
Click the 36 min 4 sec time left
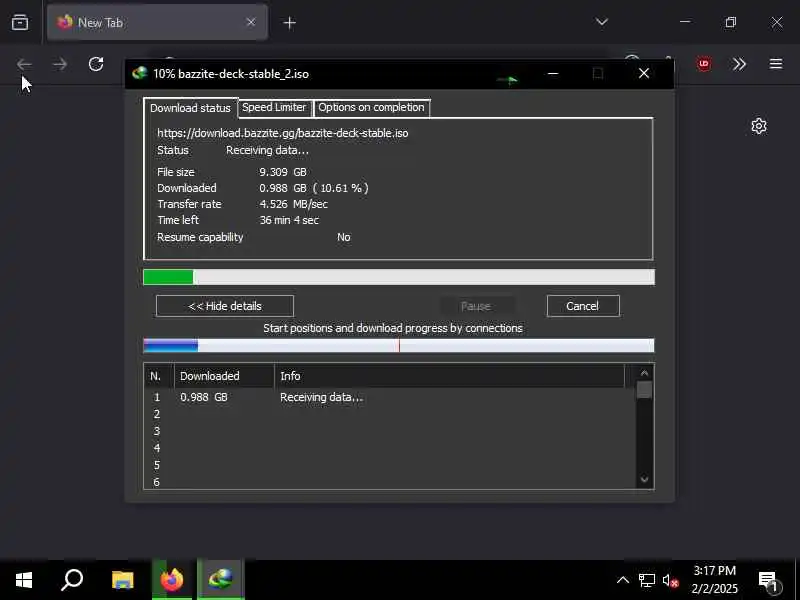point(289,220)
